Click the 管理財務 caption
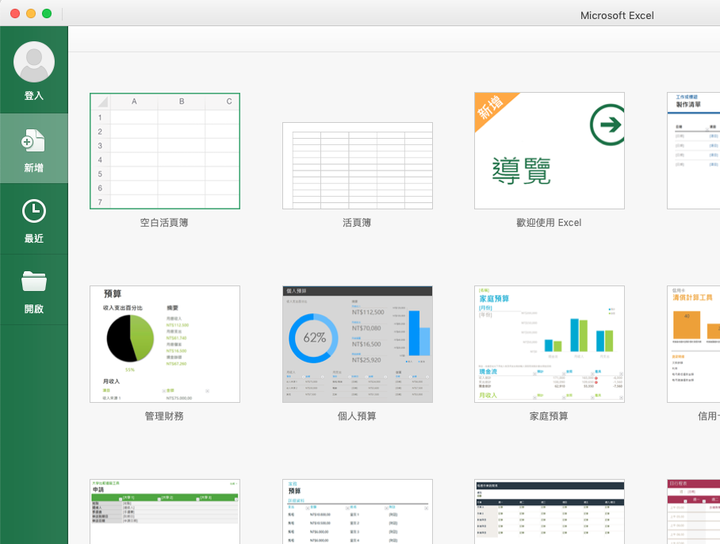The image size is (720, 544). click(164, 416)
